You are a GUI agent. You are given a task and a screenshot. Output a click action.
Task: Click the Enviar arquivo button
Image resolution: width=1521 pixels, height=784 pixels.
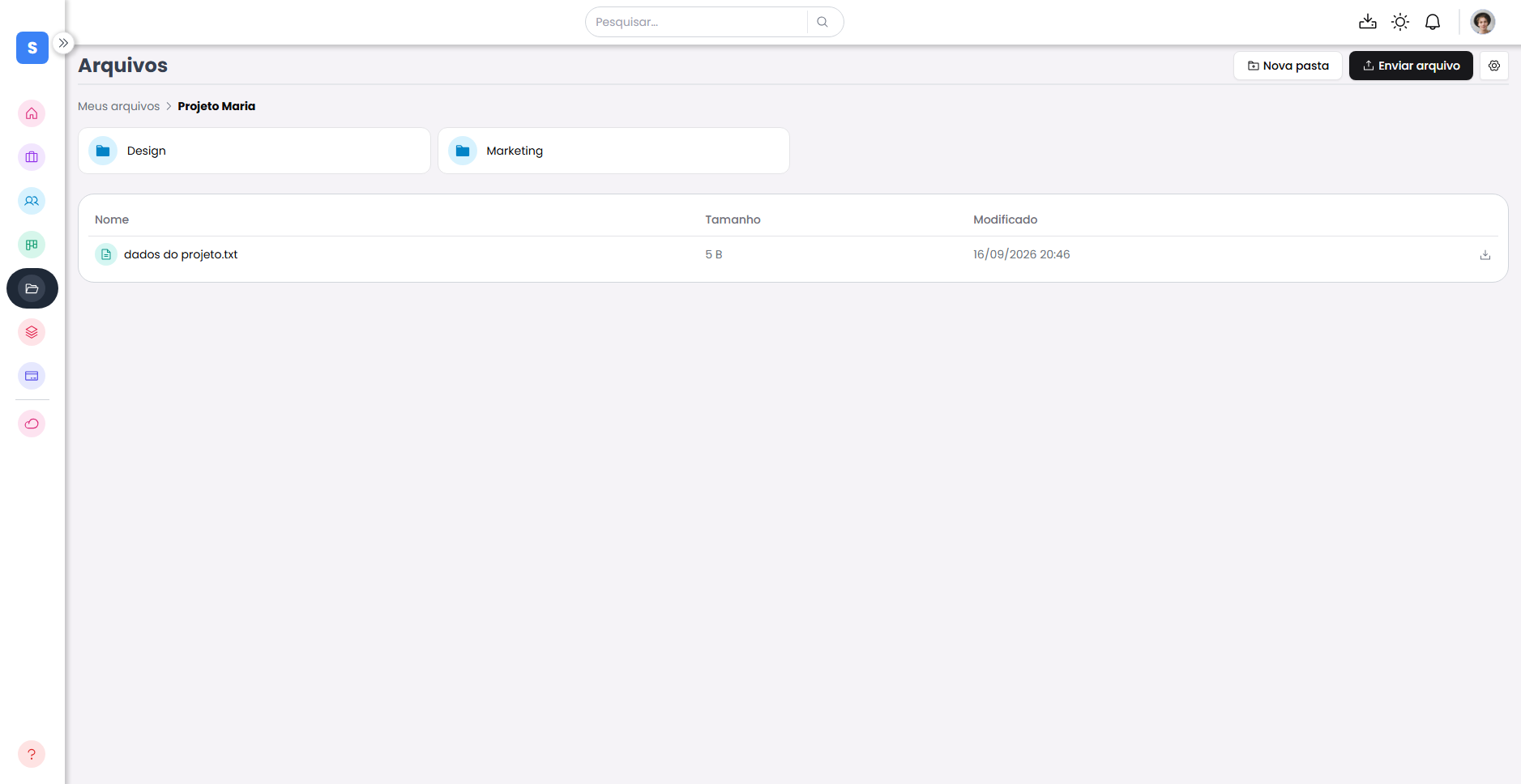[x=1411, y=66]
